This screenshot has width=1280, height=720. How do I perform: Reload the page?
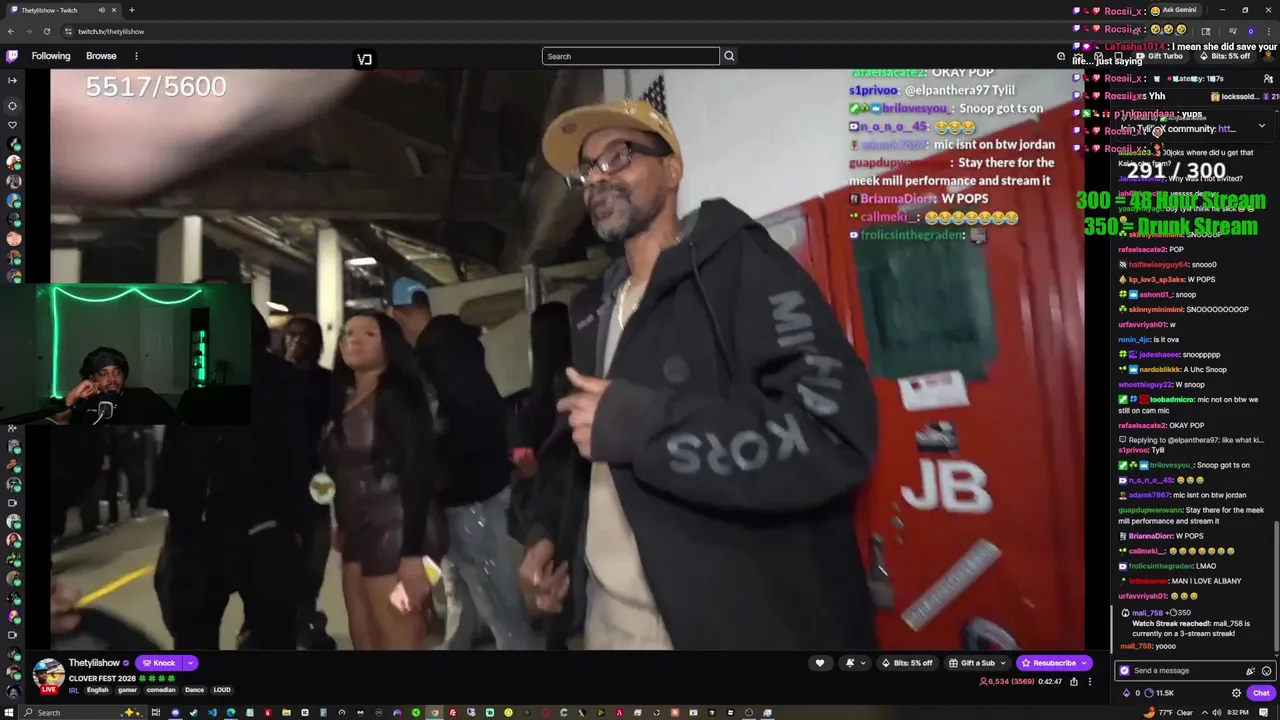[x=47, y=31]
